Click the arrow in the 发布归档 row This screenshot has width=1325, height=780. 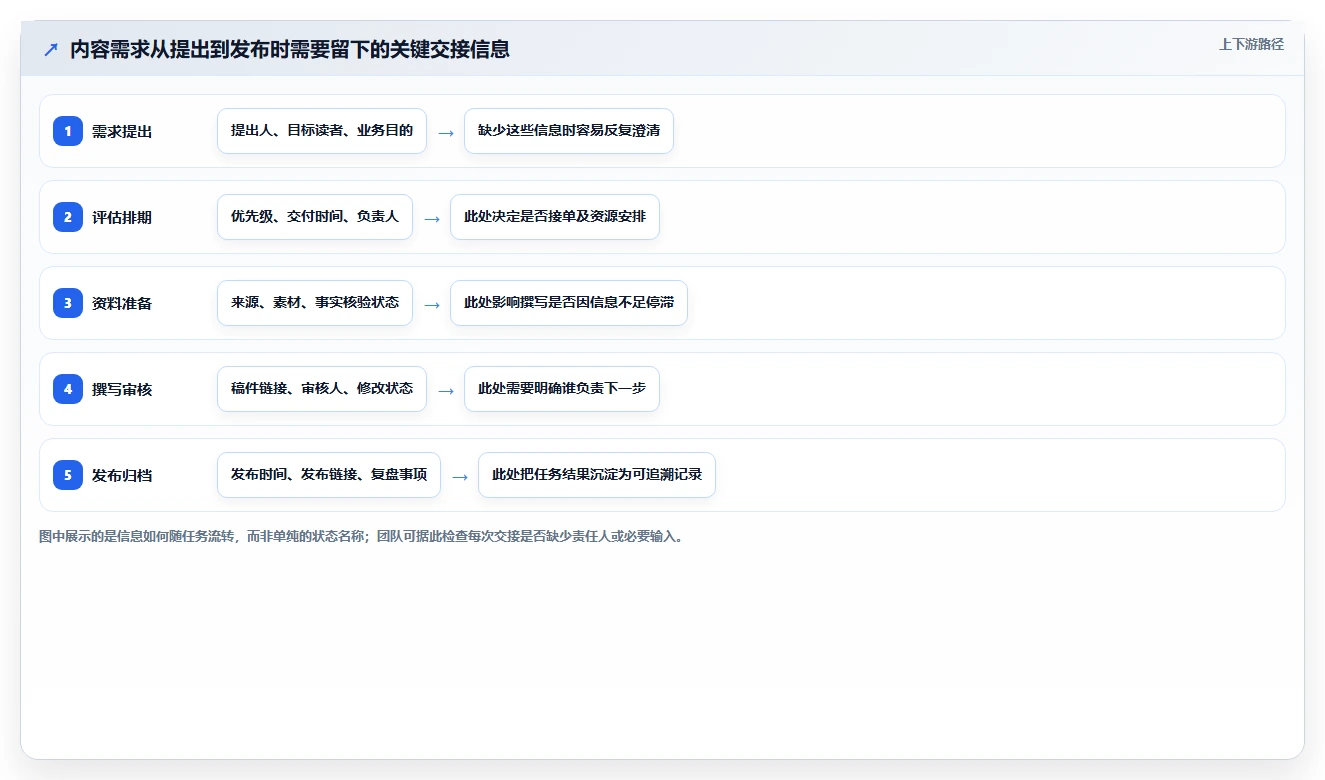460,476
